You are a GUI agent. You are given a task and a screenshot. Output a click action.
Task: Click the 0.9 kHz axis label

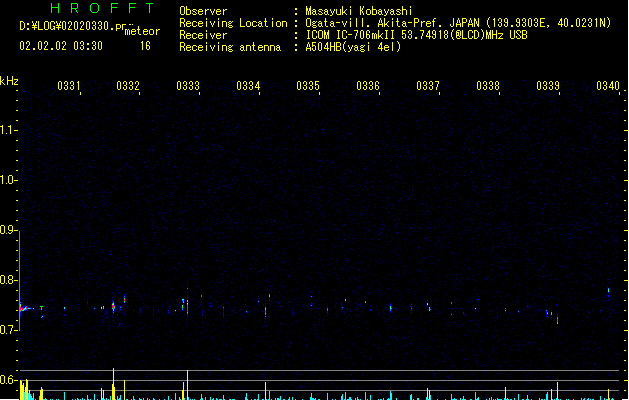point(8,230)
